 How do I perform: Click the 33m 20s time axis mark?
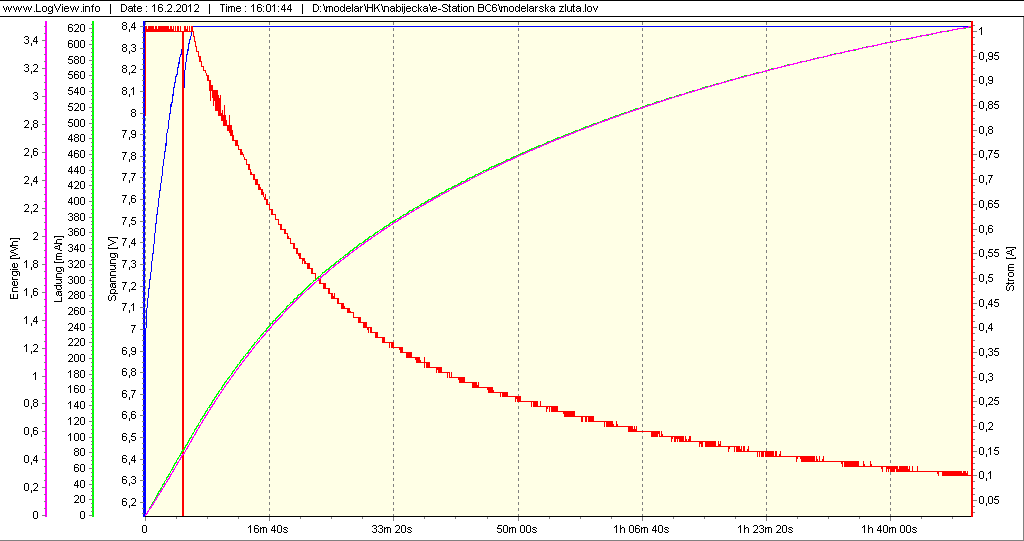point(393,528)
